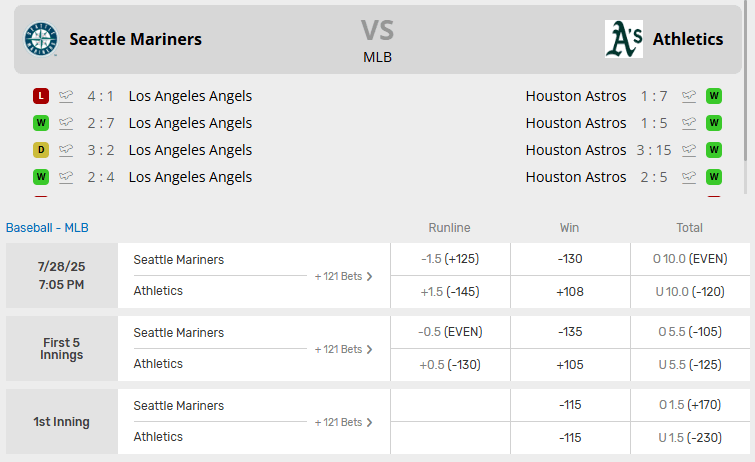This screenshot has width=755, height=462.
Task: Choose Over 5.5 (-105) First 5 Innings total
Action: (x=690, y=332)
